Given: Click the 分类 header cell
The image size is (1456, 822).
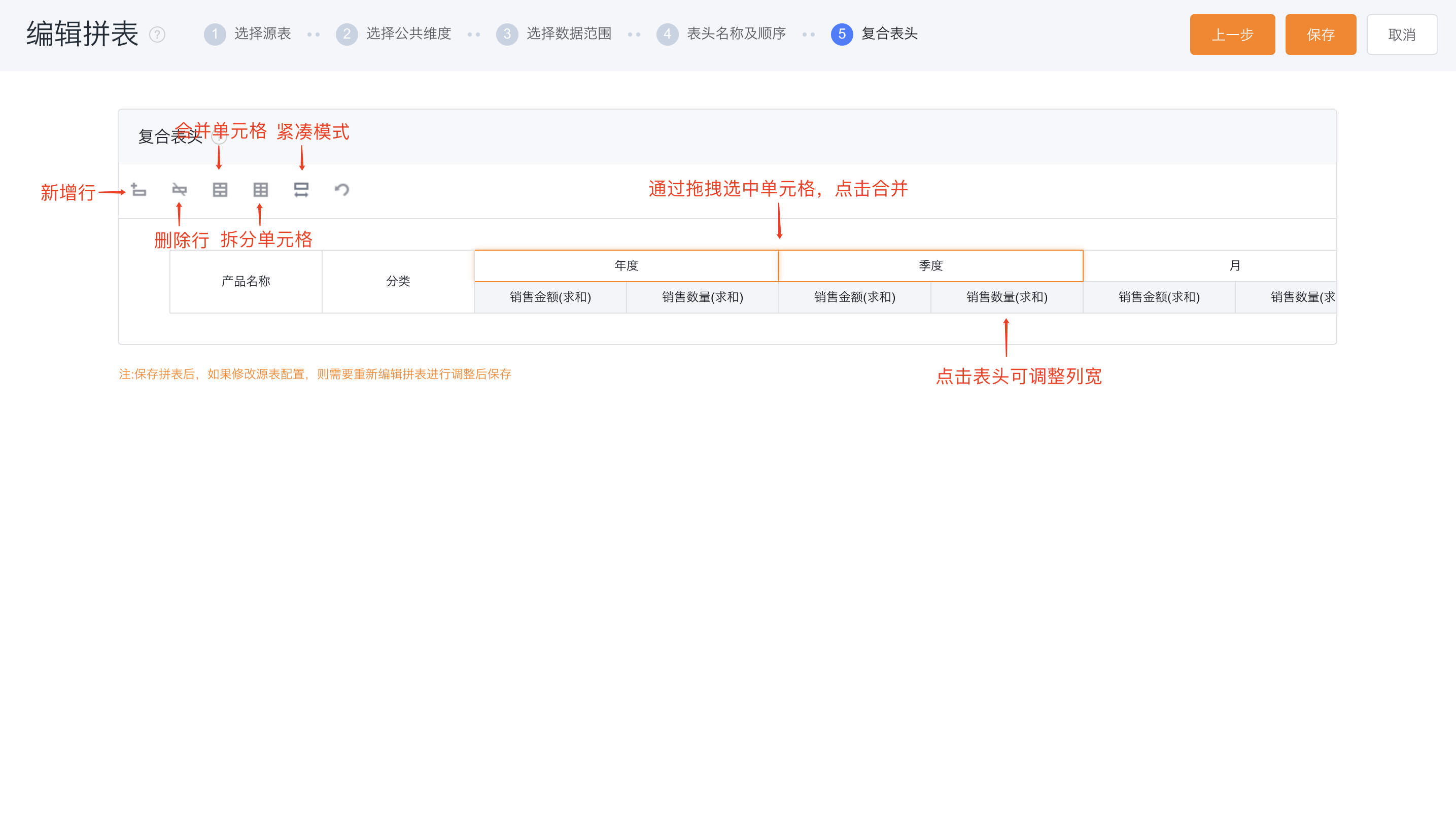Looking at the screenshot, I should [398, 282].
